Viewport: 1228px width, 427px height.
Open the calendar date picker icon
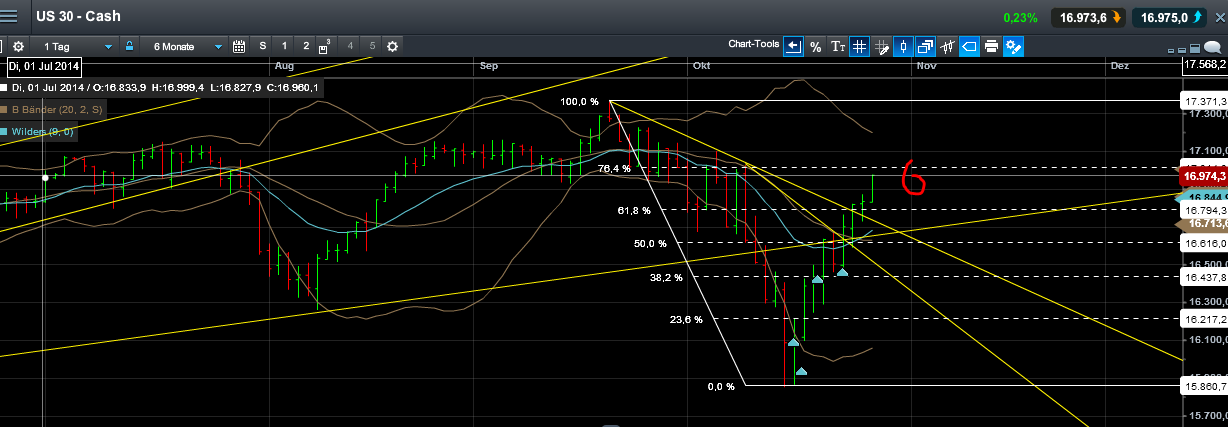pyautogui.click(x=239, y=46)
